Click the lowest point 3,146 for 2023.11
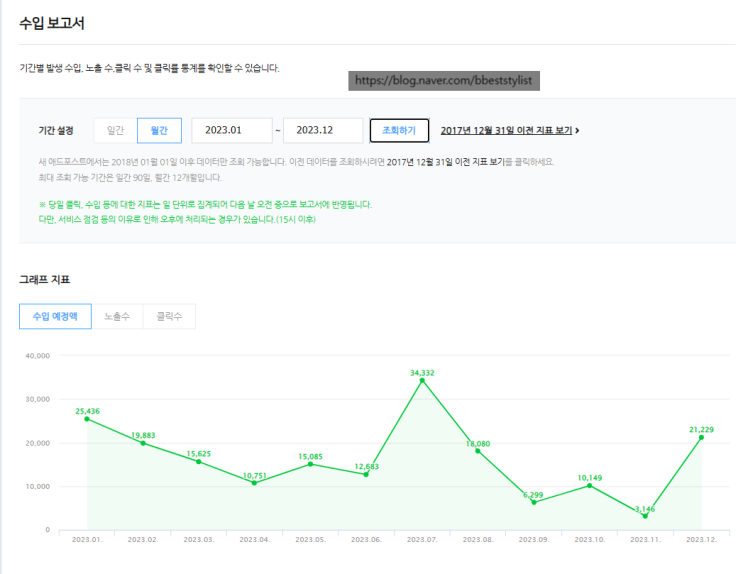Viewport: 743px width, 574px height. (x=645, y=516)
